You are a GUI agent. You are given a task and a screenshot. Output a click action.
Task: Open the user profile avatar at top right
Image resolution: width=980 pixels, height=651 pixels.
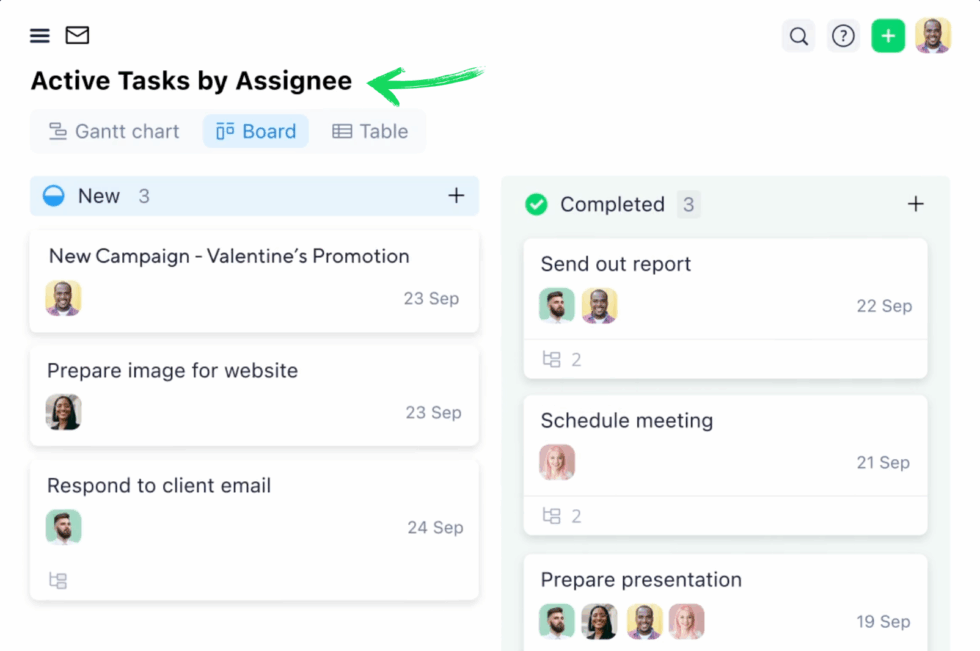click(932, 36)
